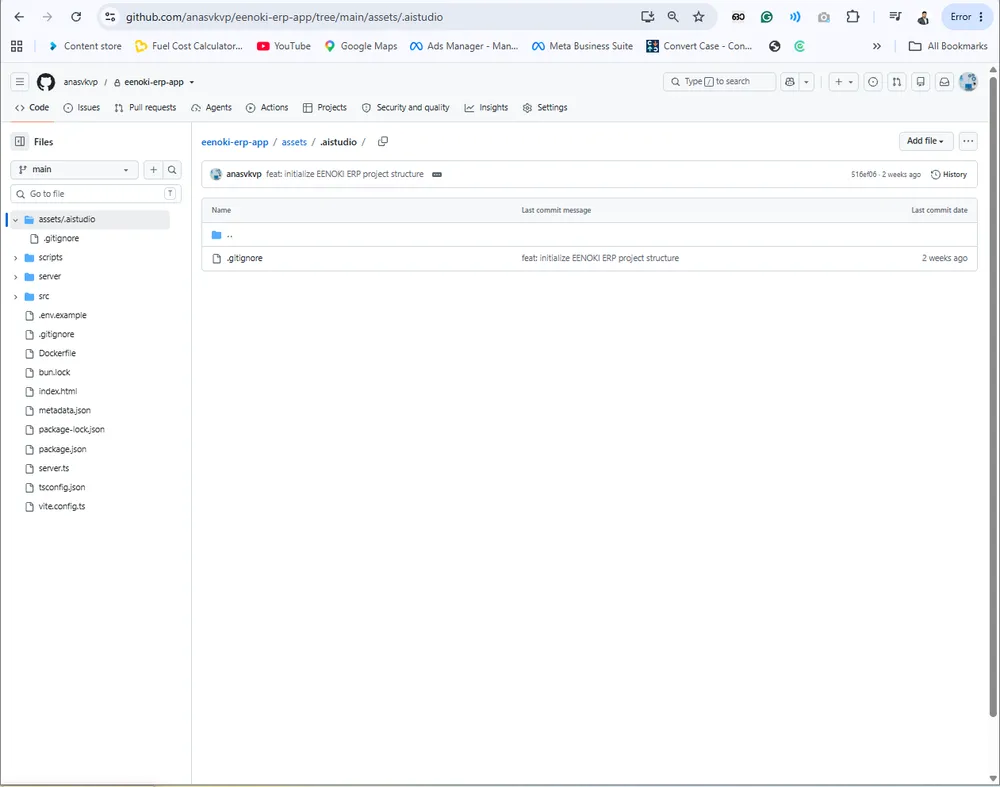Open the Copilot chat icon in header
Screen dimensions: 1000x787
point(790,82)
